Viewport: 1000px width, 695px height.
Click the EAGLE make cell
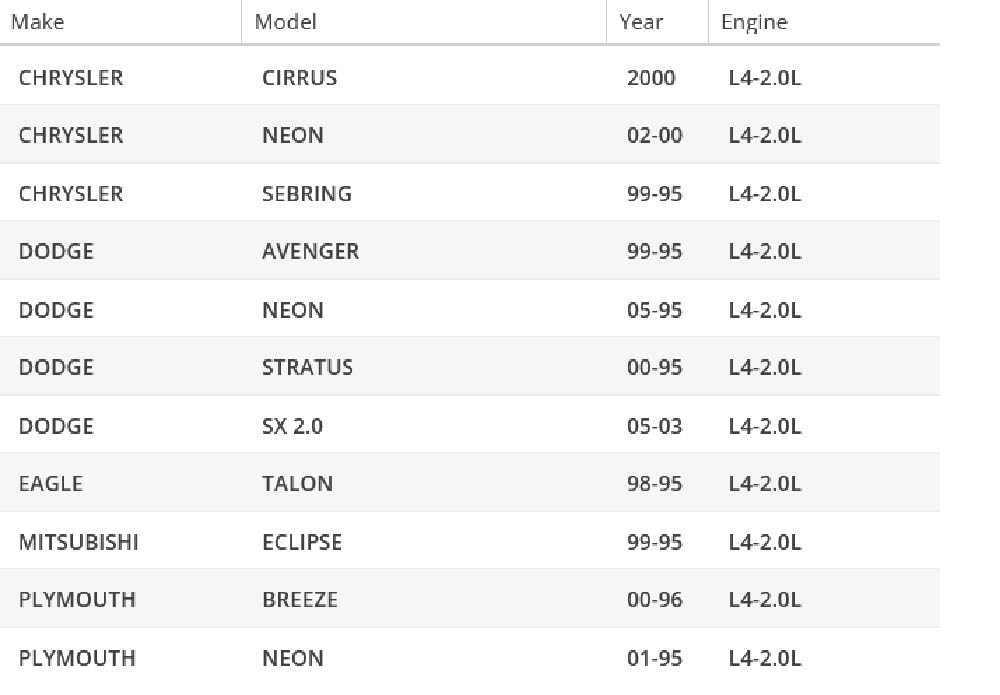pyautogui.click(x=51, y=483)
